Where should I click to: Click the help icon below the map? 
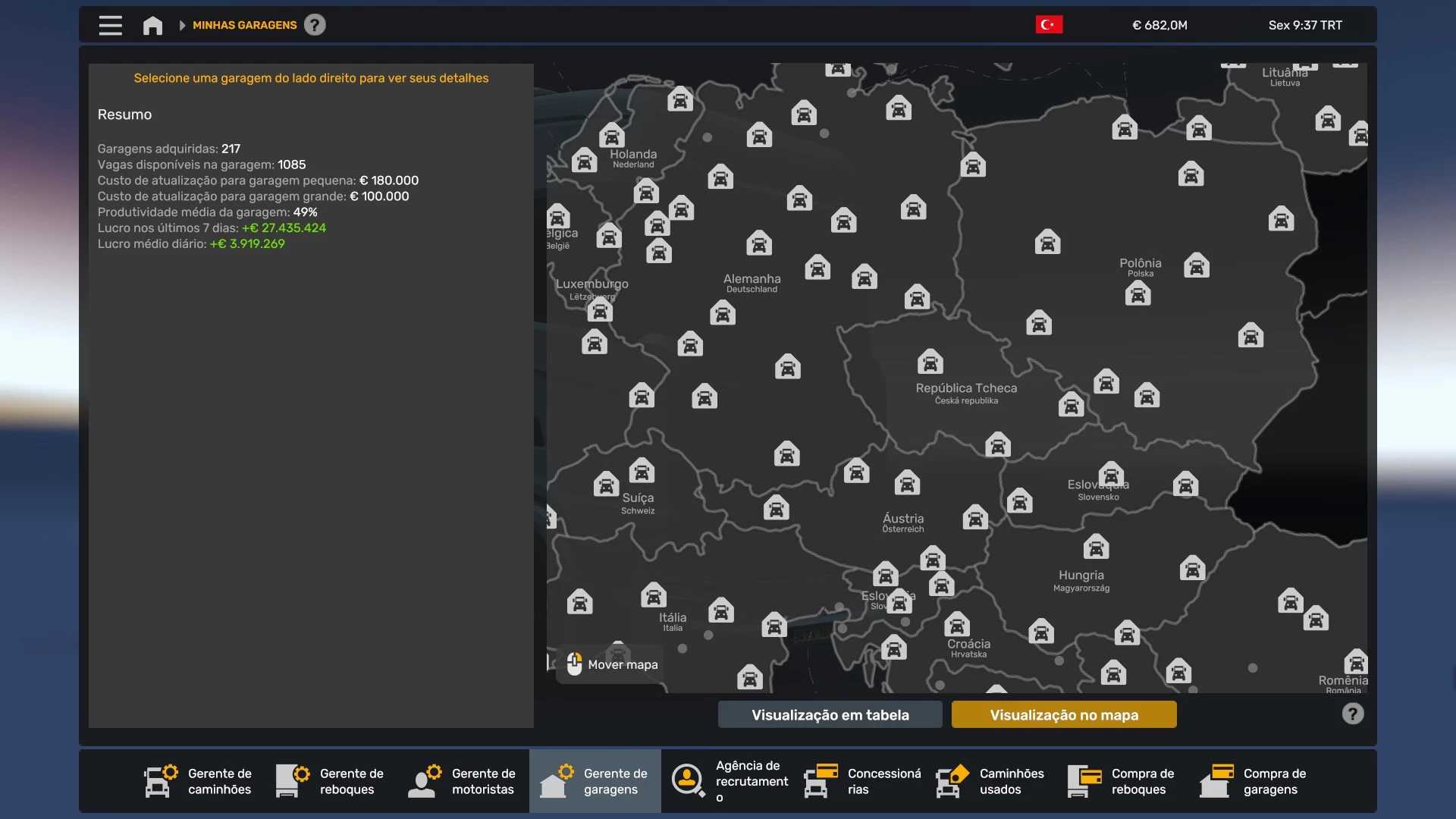(1352, 714)
